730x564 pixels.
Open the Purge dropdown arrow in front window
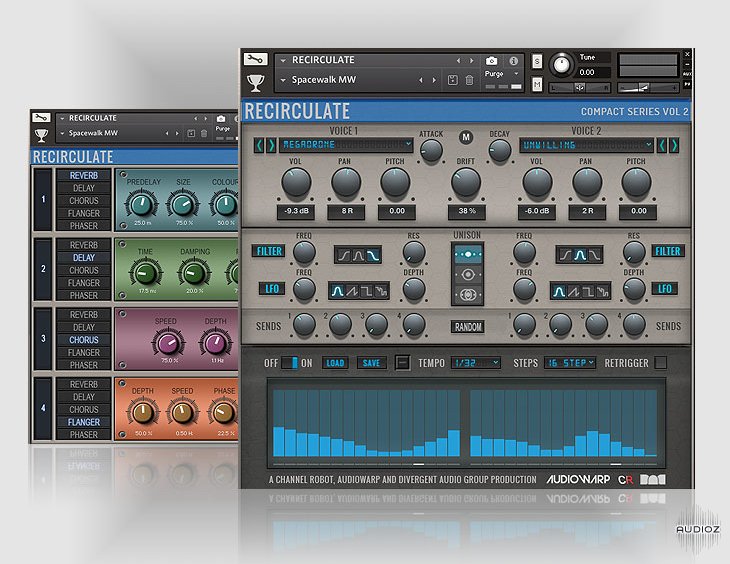click(x=516, y=74)
